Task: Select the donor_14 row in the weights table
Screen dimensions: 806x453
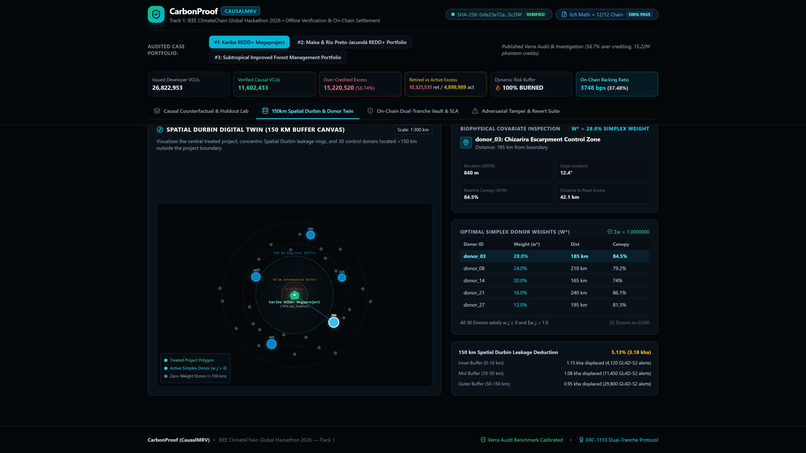Action: pos(554,281)
